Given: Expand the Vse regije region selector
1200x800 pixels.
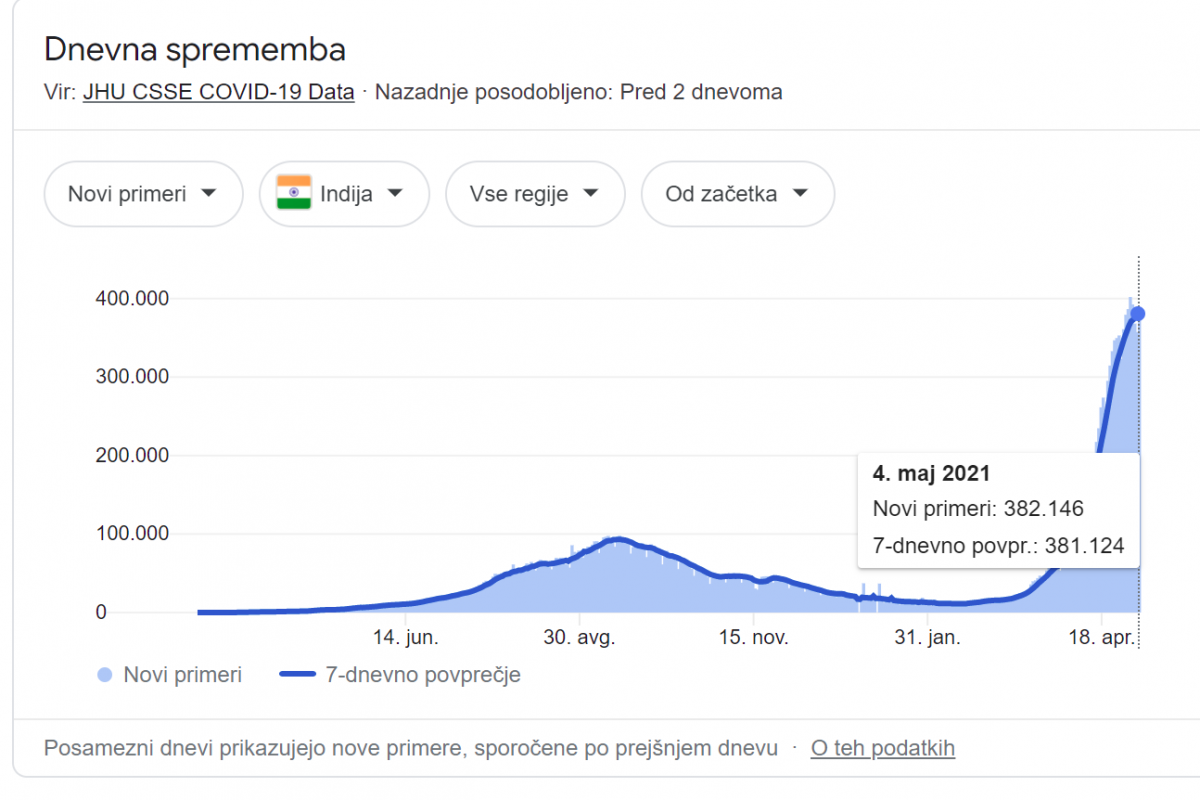Looking at the screenshot, I should point(534,194).
